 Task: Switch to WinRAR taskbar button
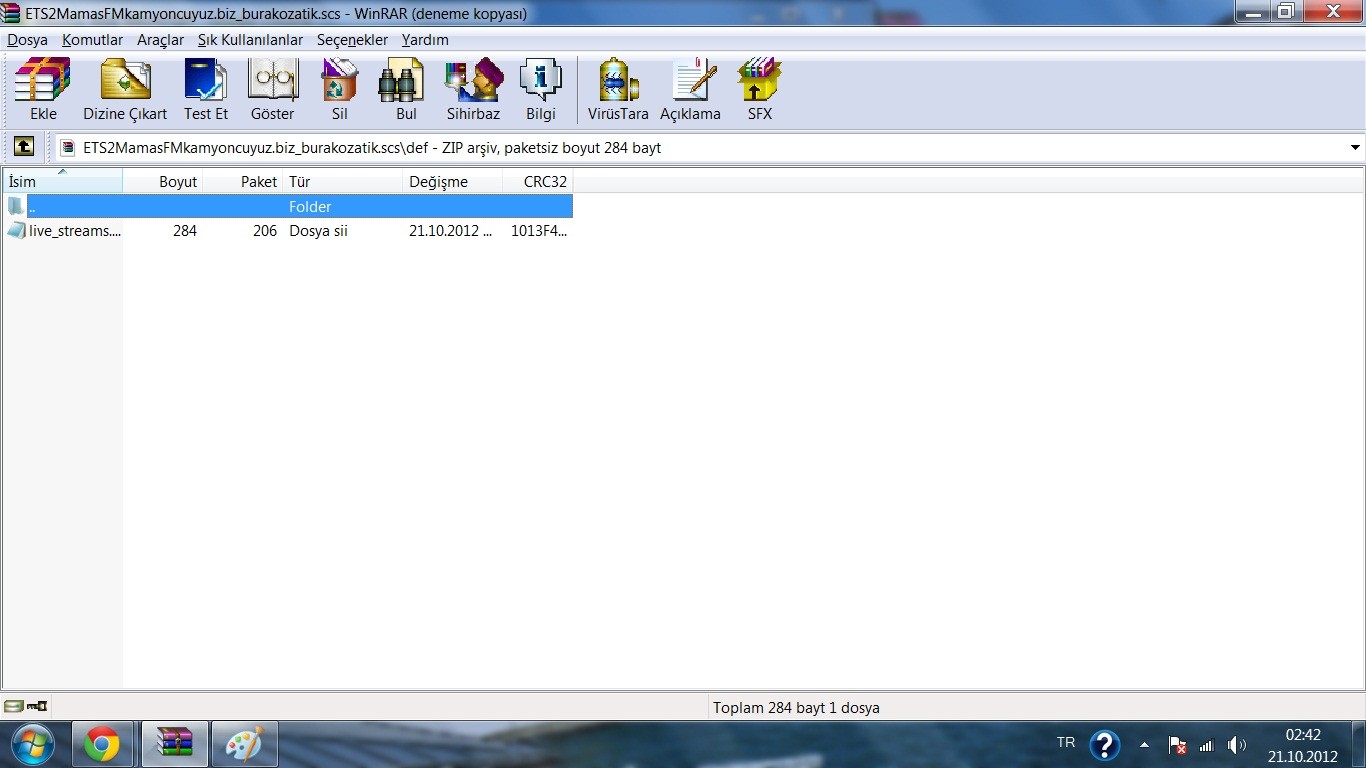pos(174,744)
